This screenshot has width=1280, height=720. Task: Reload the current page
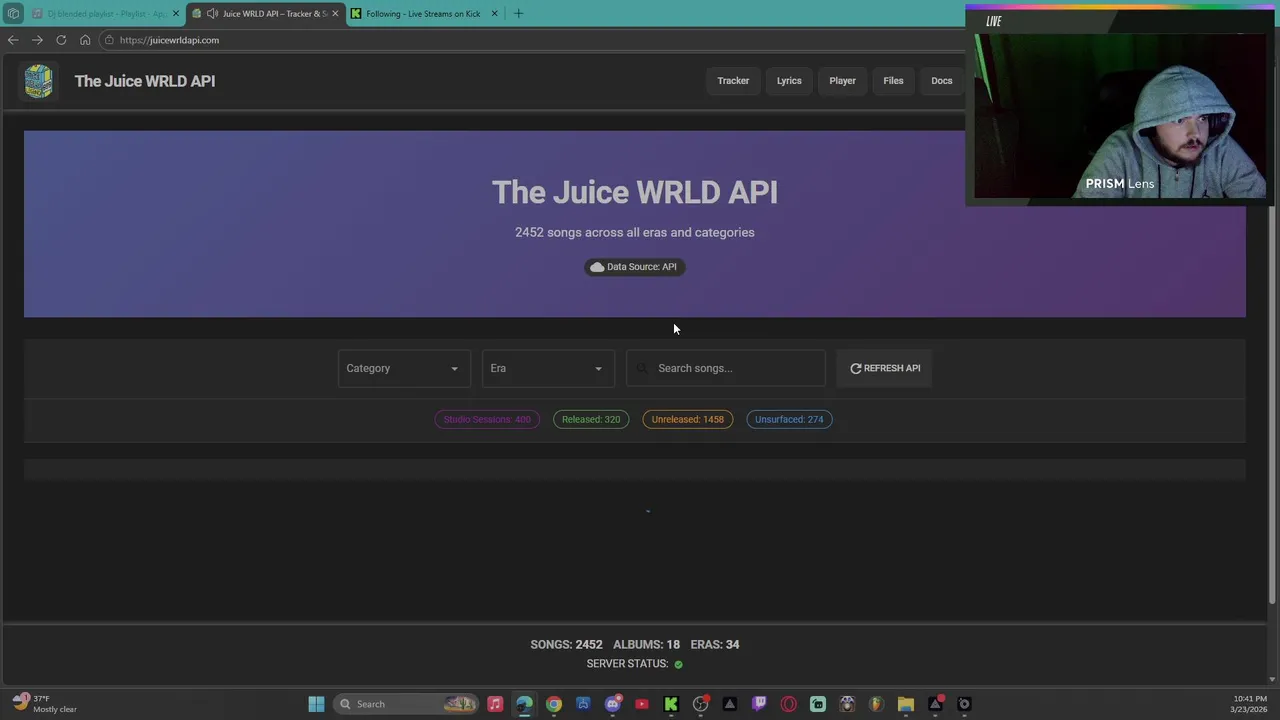61,40
